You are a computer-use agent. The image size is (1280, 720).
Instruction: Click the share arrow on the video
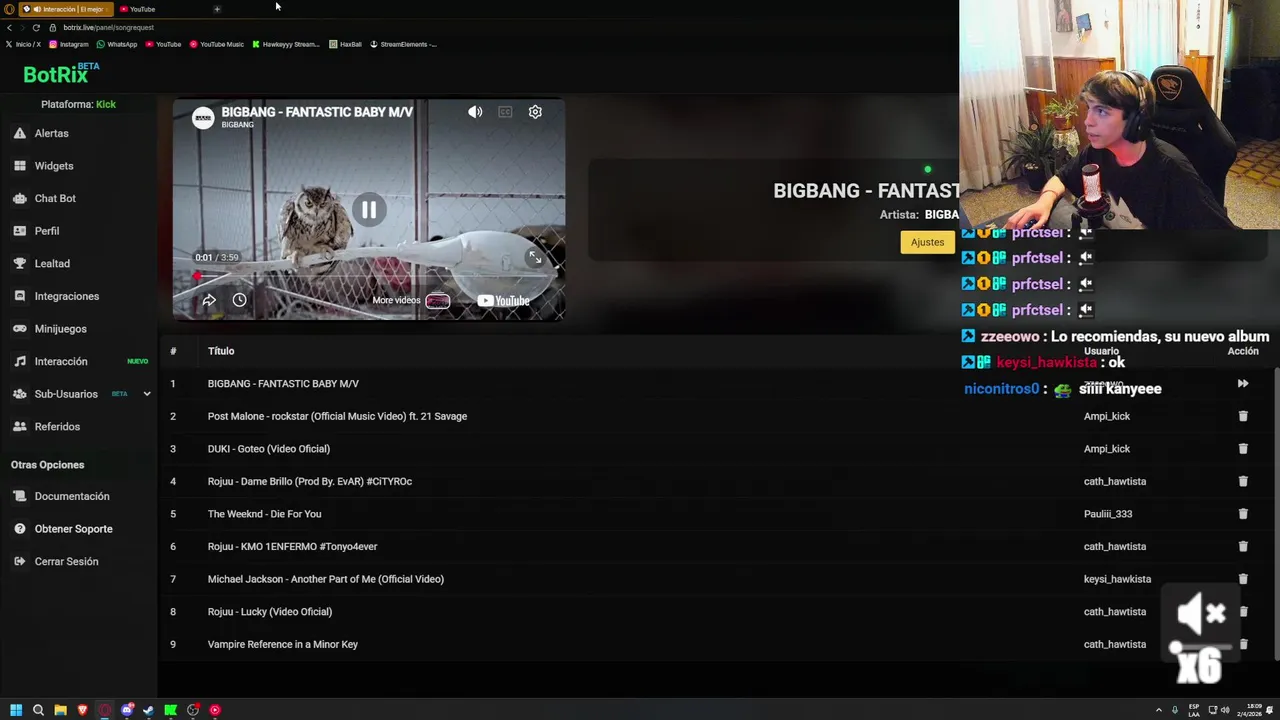209,300
